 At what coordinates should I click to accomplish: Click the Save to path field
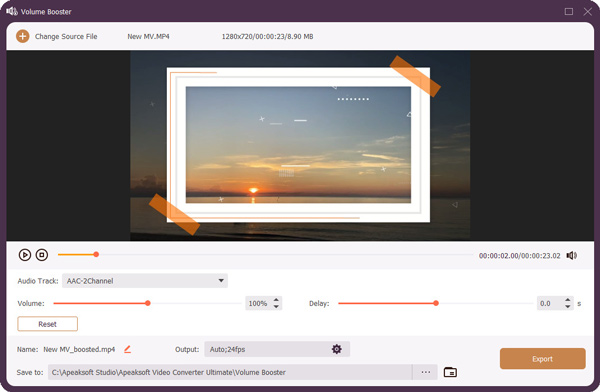click(230, 372)
